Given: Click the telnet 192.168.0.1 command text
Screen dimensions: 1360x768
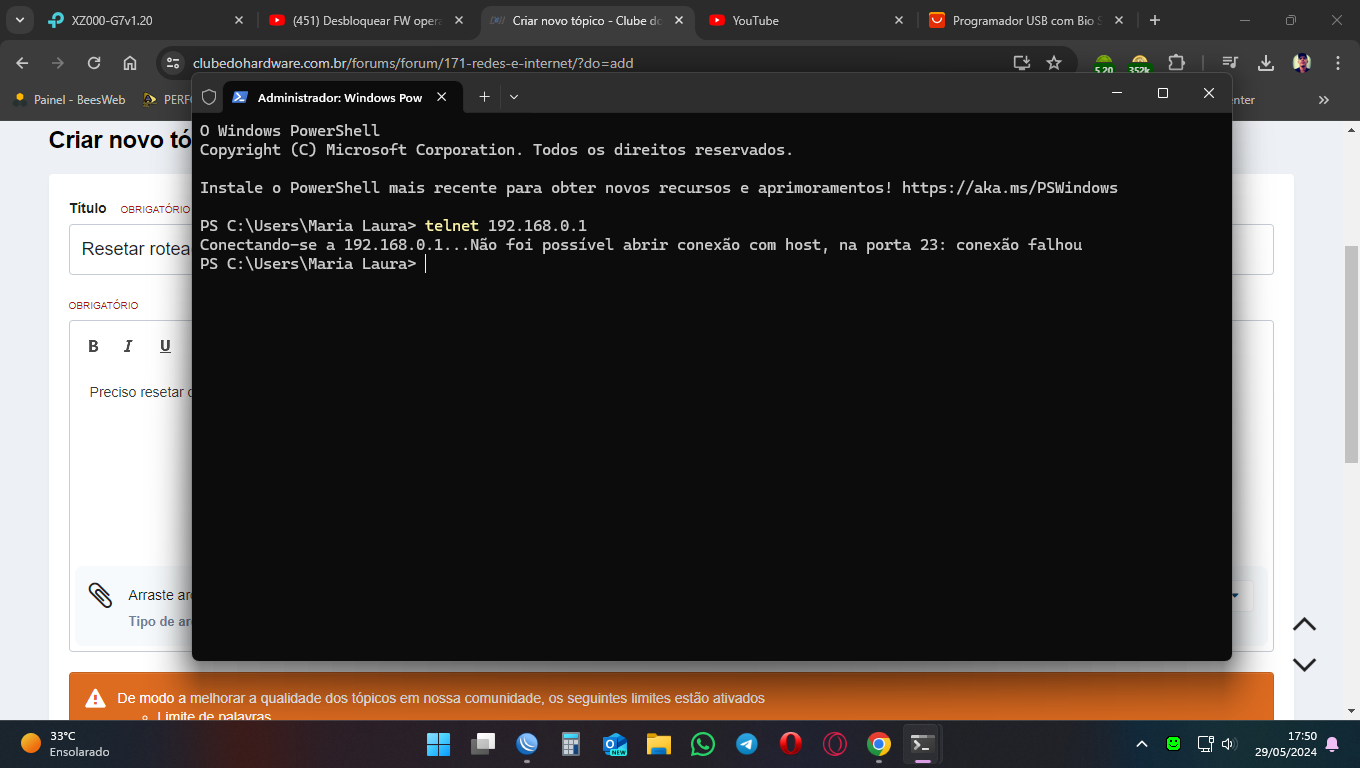Looking at the screenshot, I should 505,225.
